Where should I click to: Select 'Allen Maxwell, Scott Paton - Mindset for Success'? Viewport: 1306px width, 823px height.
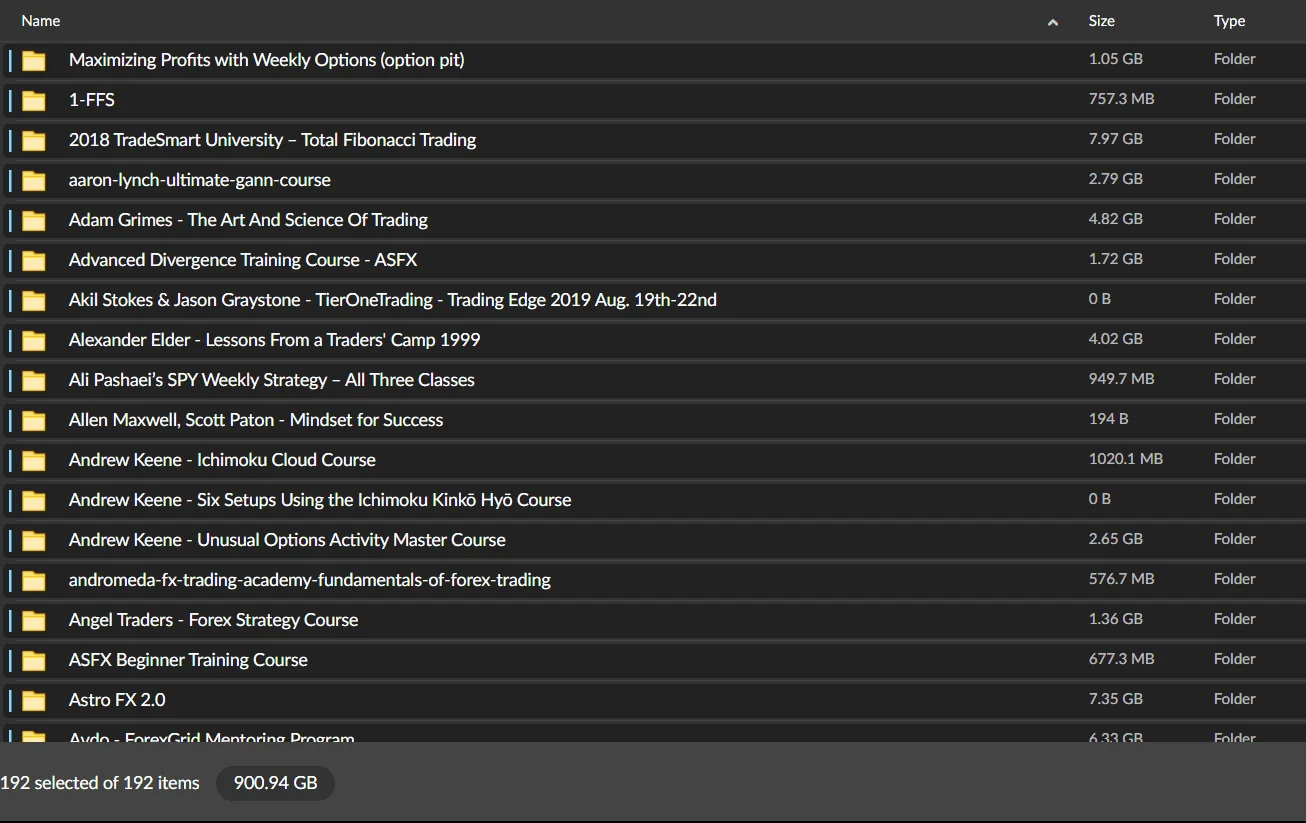coord(256,420)
